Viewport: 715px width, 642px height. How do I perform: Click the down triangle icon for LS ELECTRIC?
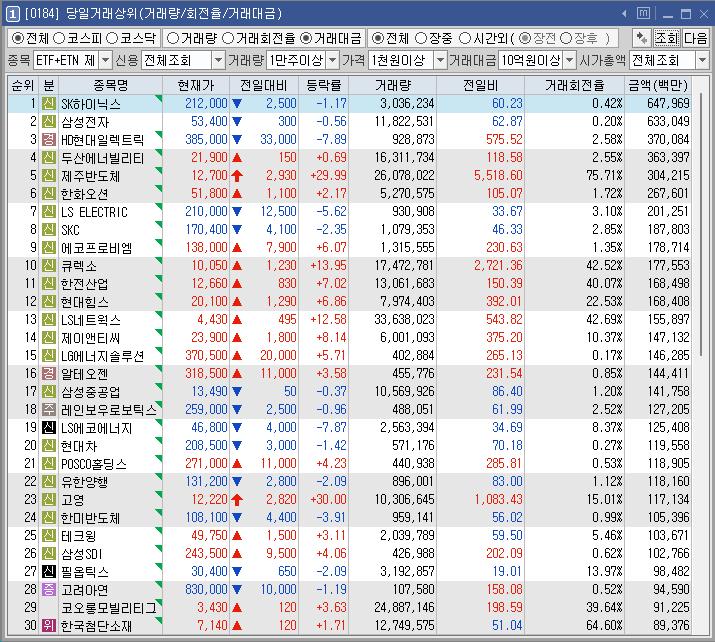(237, 212)
